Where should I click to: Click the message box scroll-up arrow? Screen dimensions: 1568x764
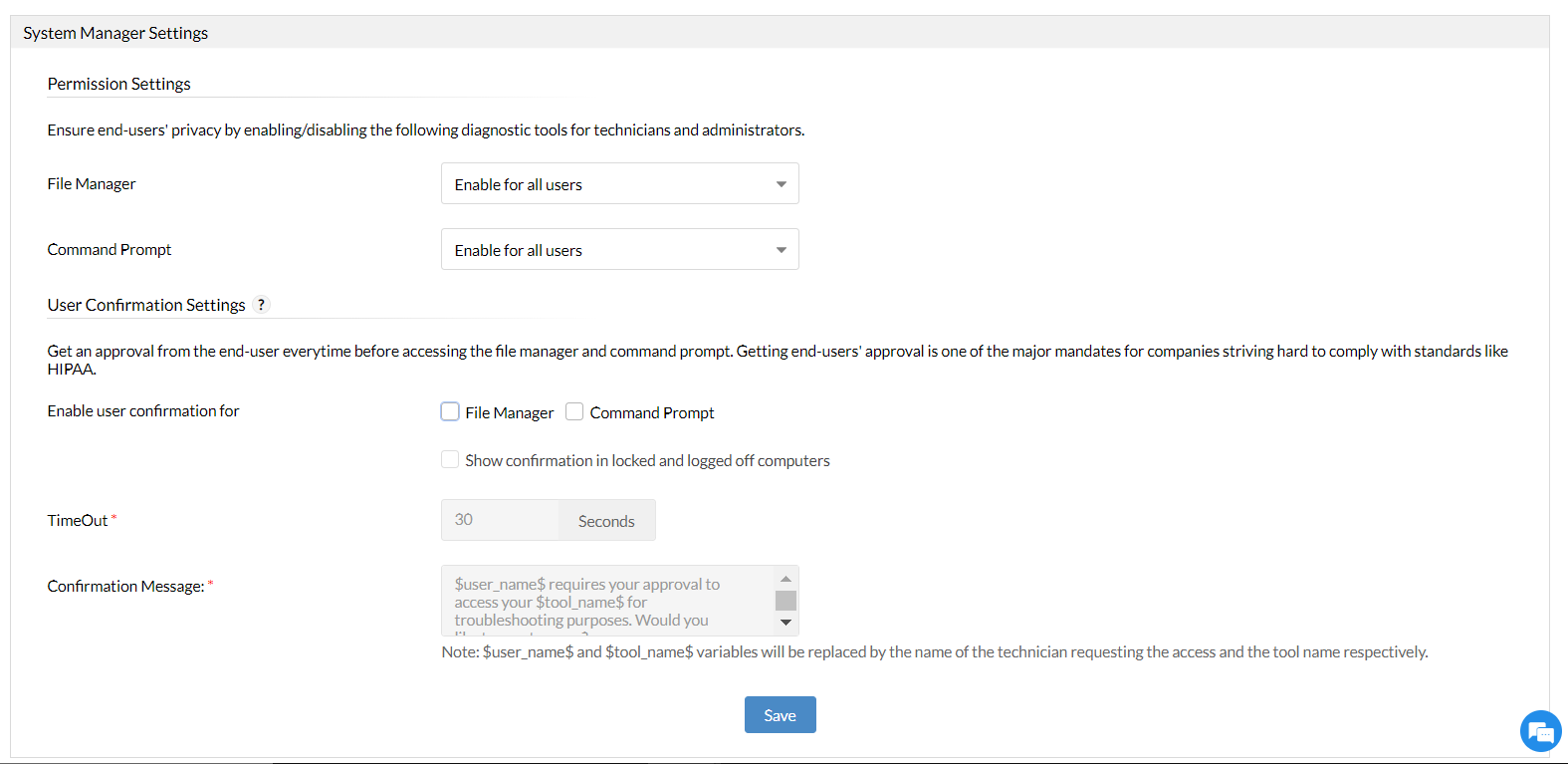pos(785,579)
